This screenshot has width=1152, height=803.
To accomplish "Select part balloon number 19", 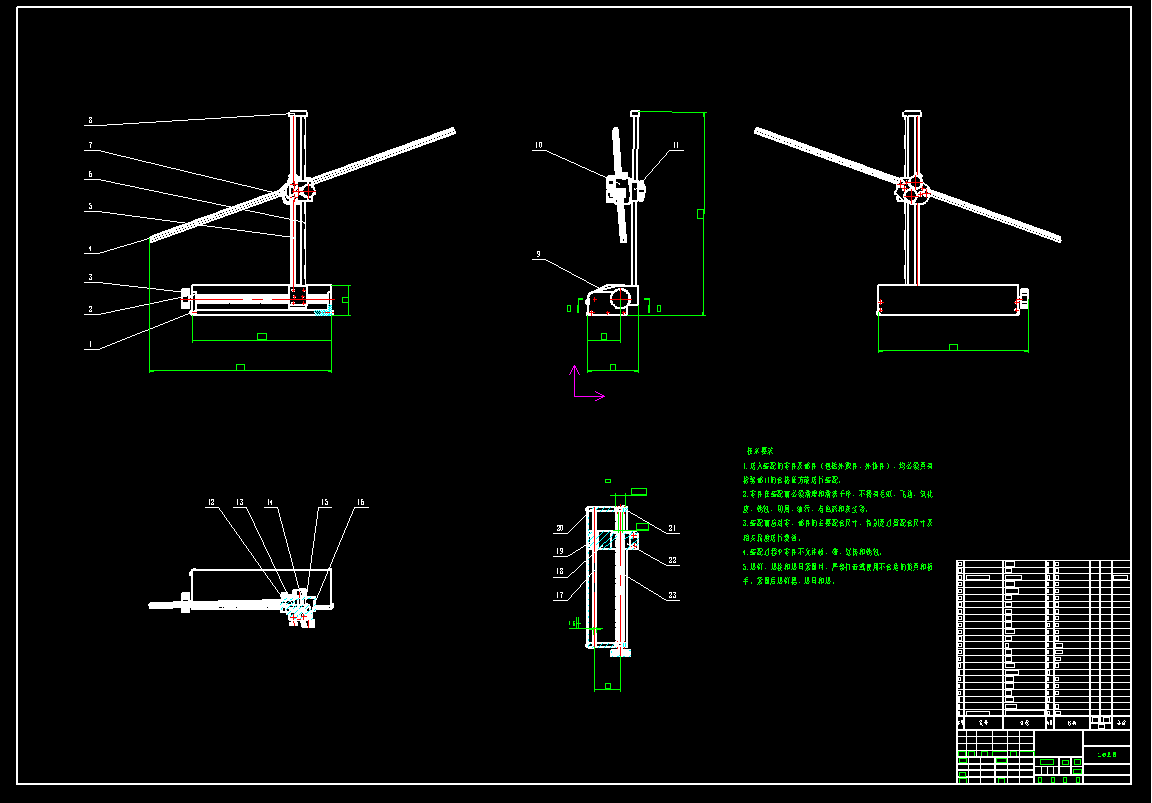I will [x=560, y=551].
